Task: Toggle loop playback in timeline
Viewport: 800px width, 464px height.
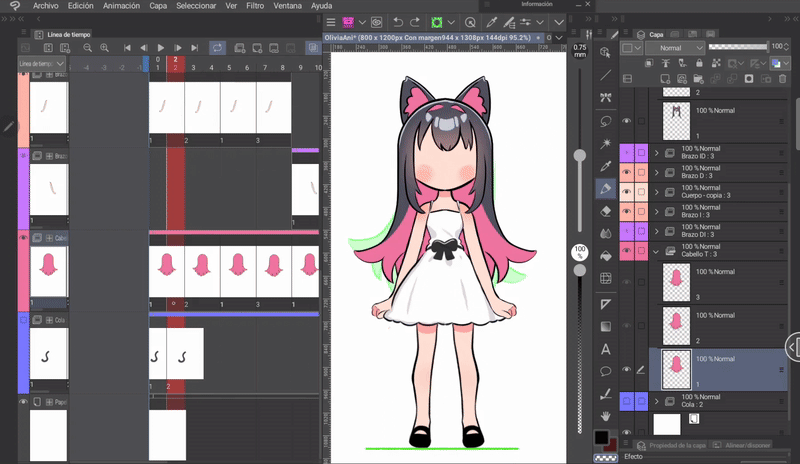Action: [218, 47]
